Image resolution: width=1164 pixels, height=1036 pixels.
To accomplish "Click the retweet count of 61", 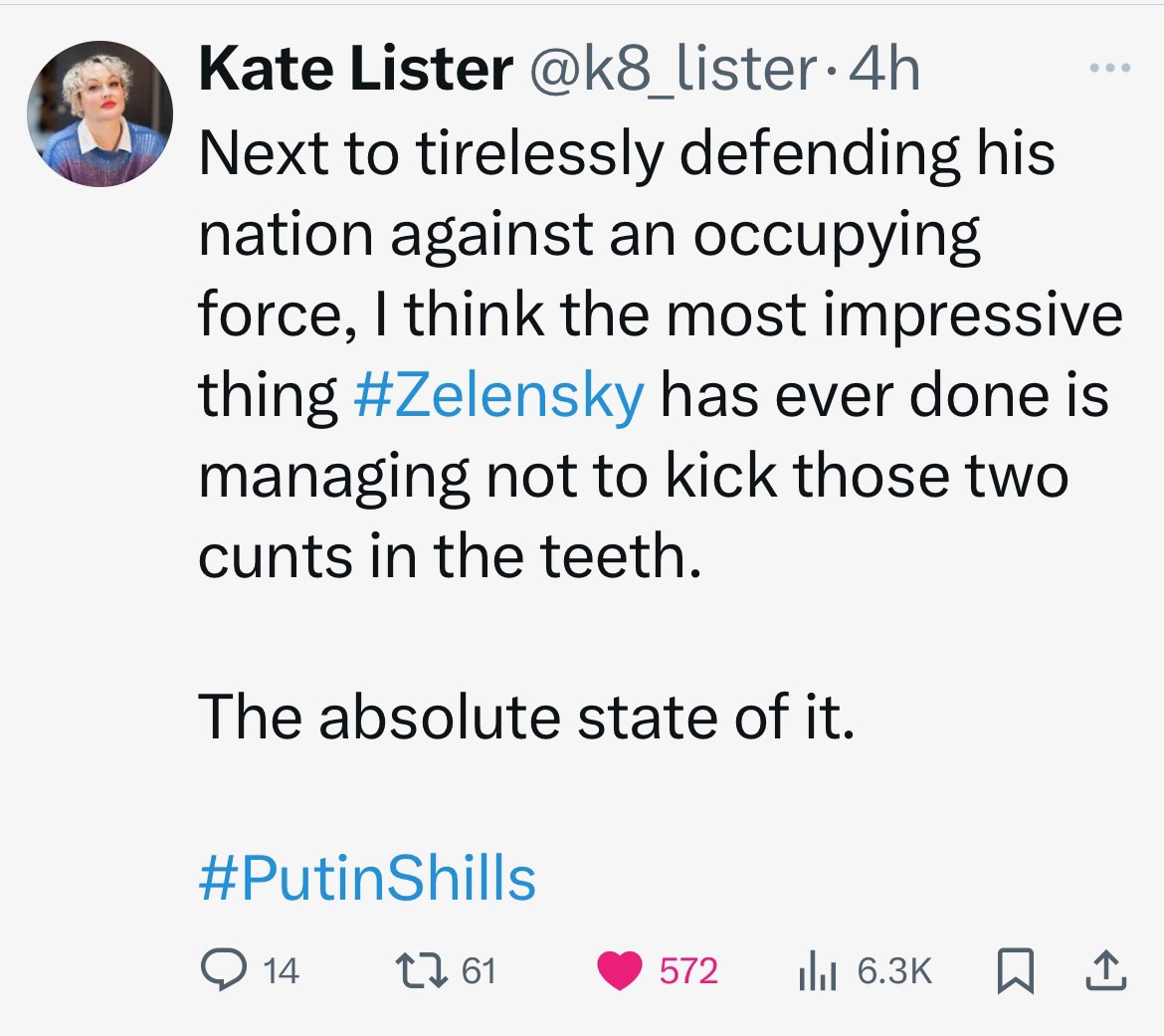I will pos(479,971).
